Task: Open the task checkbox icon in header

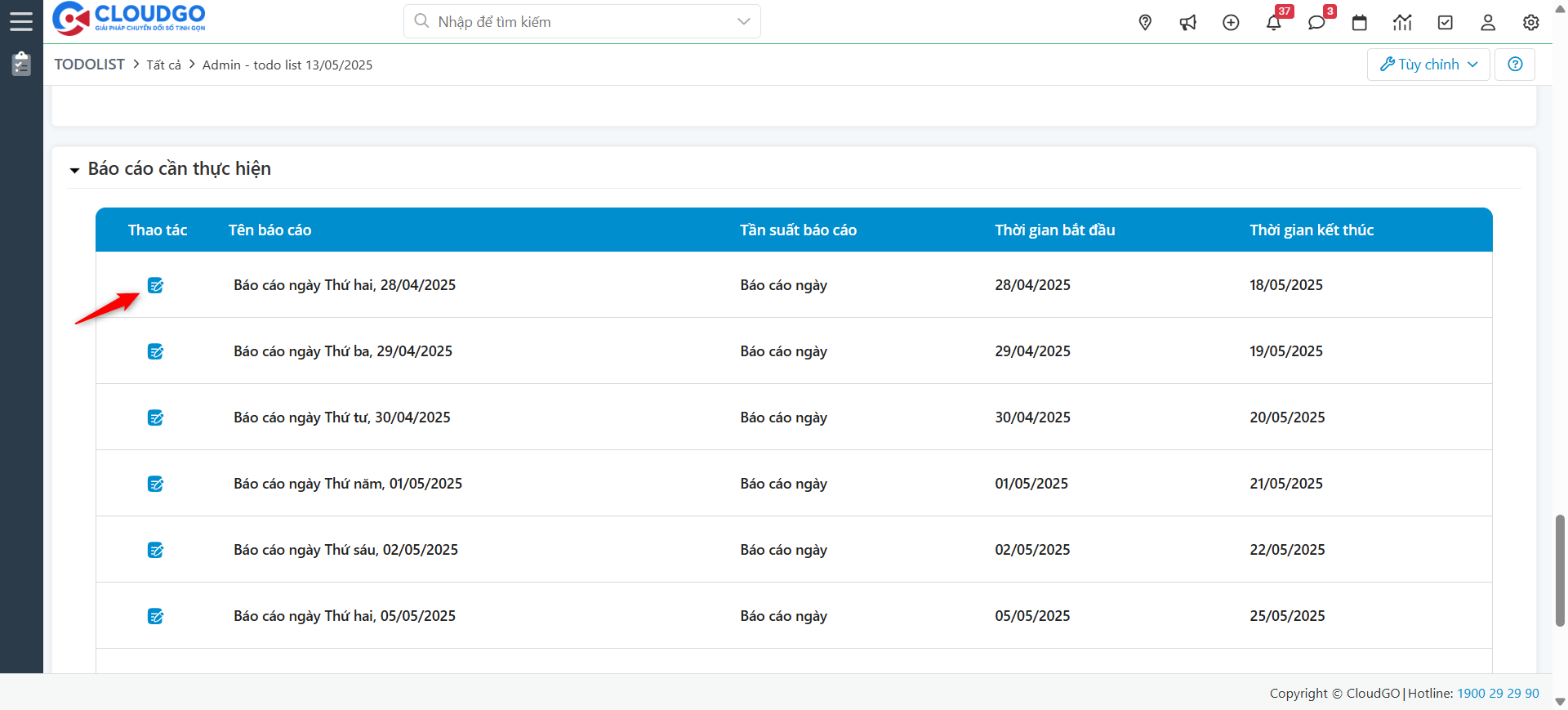Action: pyautogui.click(x=1445, y=23)
